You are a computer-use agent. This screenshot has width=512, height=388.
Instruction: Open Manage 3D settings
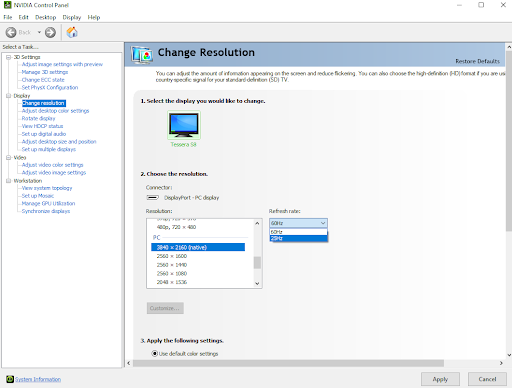[45, 72]
